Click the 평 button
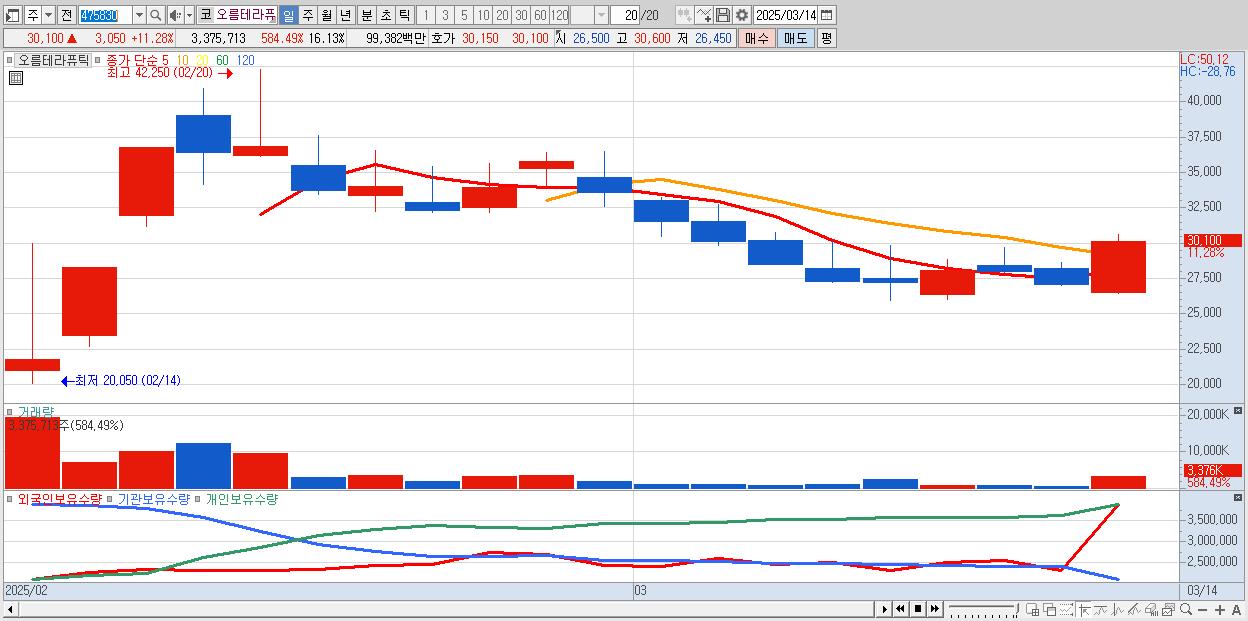Image resolution: width=1248 pixels, height=621 pixels. tap(826, 38)
